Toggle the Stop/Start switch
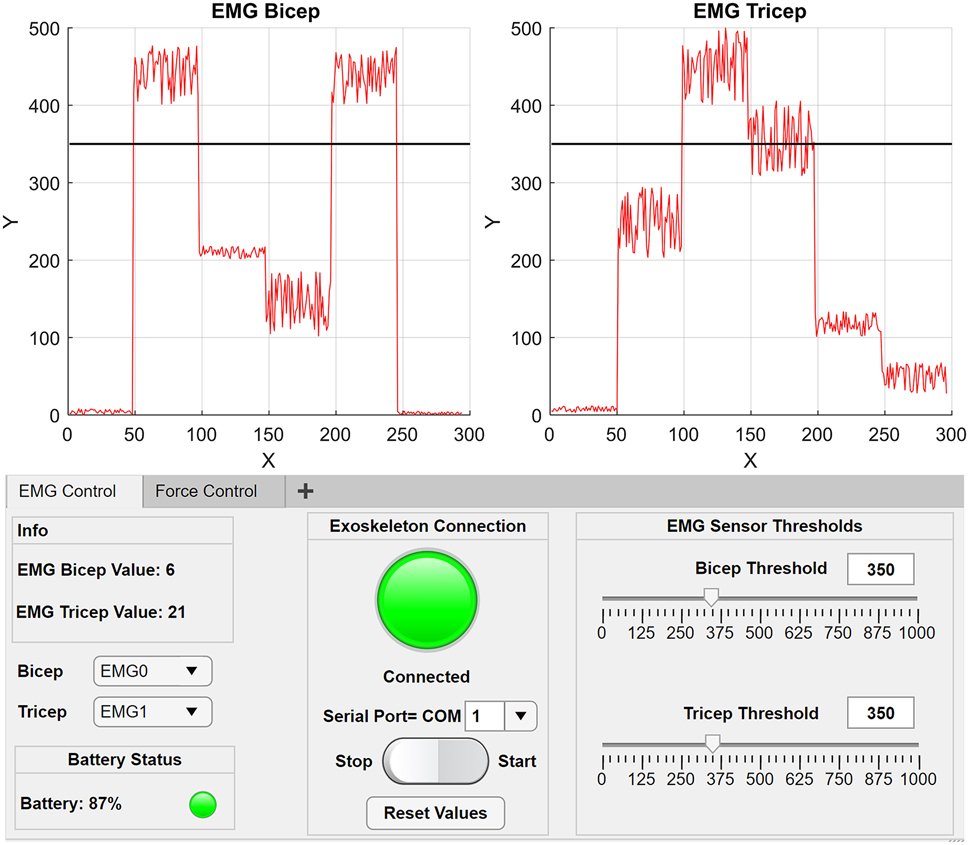Screen dimensions: 969x845 (x=436, y=762)
